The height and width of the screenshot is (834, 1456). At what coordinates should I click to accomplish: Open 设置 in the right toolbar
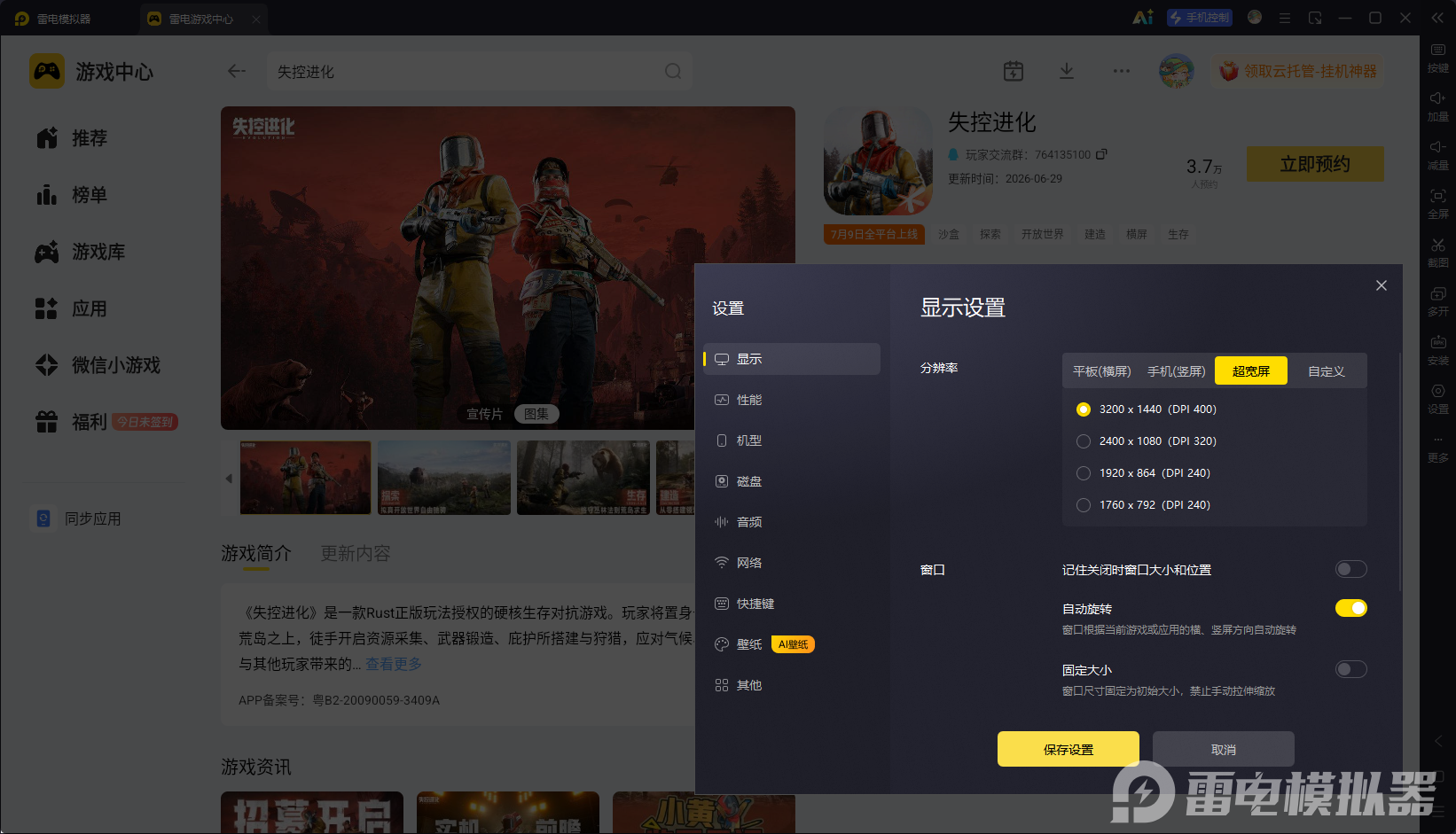pyautogui.click(x=1437, y=399)
